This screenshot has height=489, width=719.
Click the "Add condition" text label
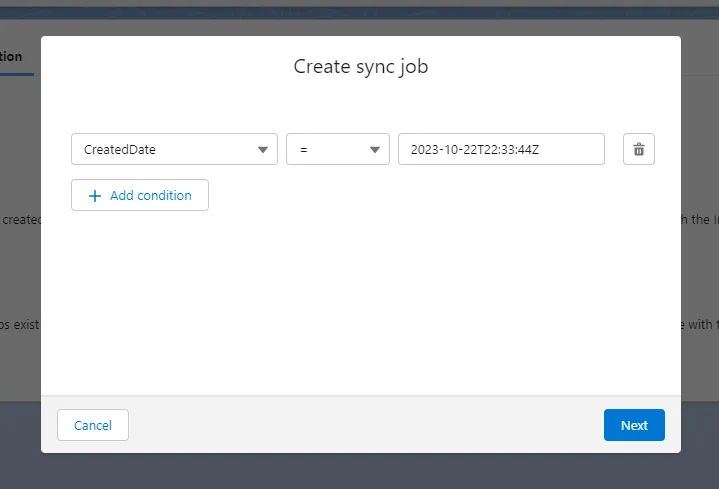pos(150,196)
